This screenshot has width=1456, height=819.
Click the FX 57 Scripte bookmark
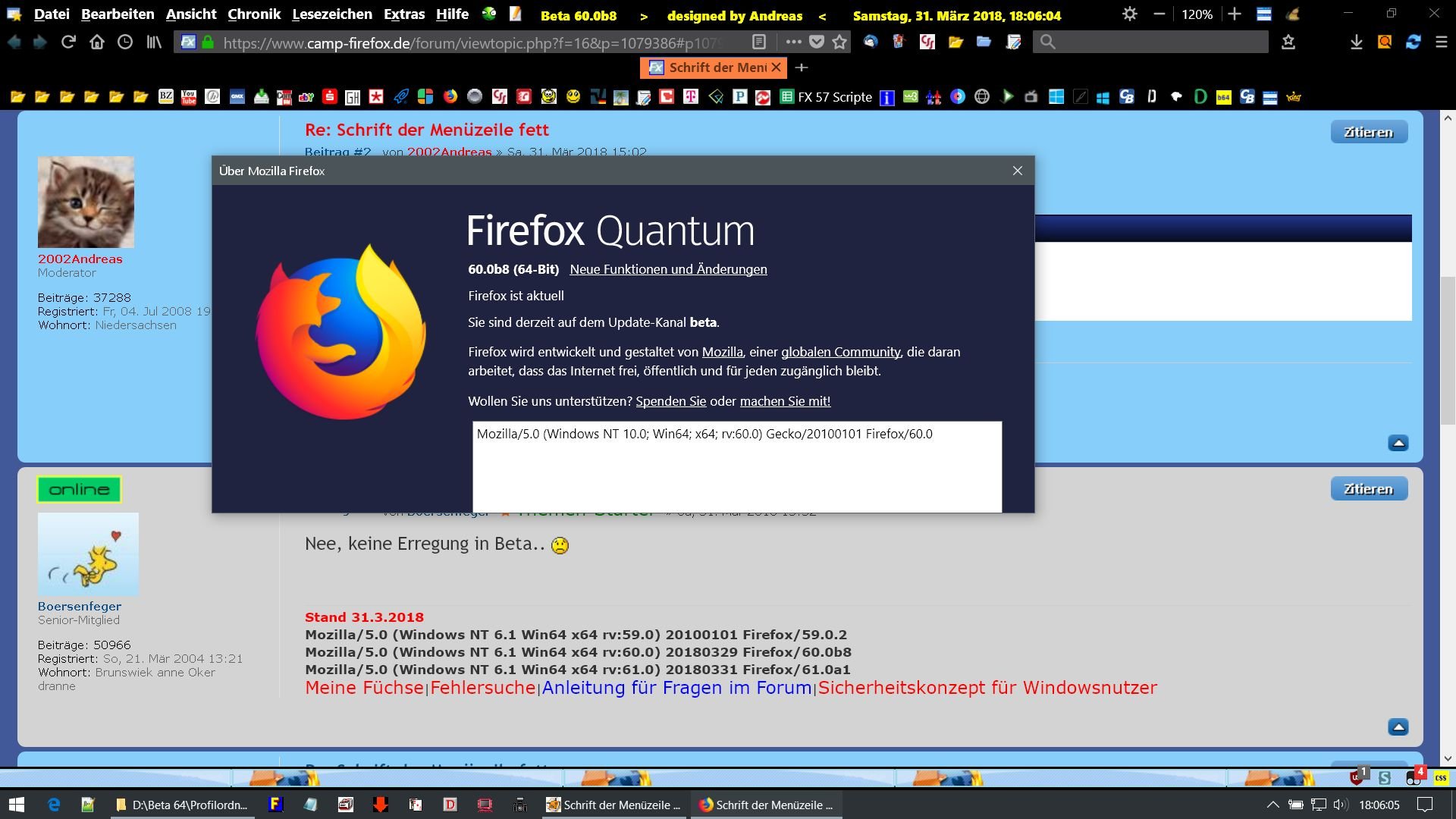click(x=834, y=97)
